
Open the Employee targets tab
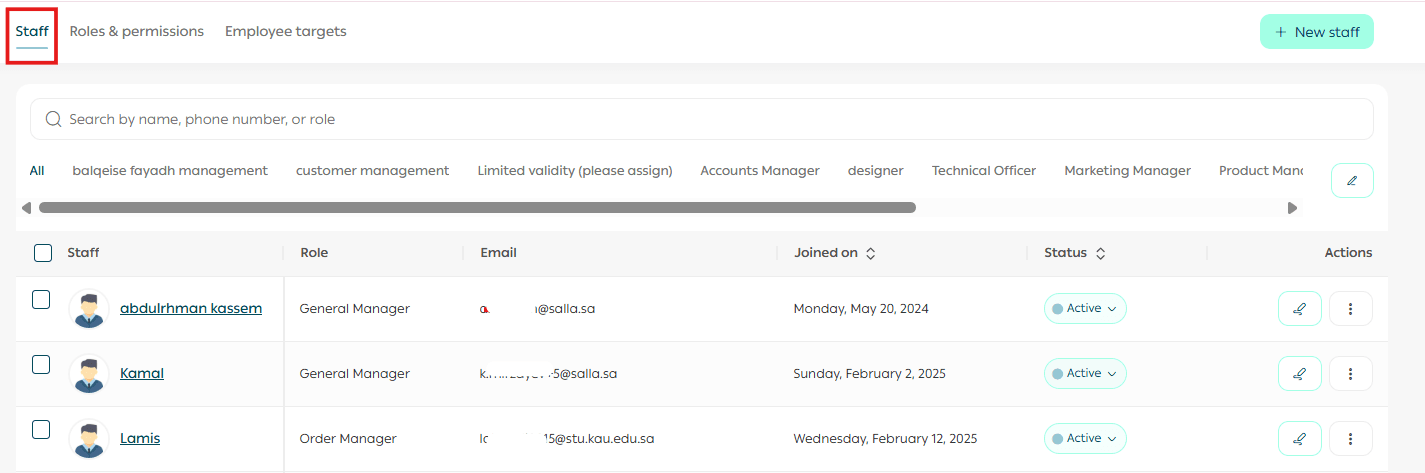coord(285,32)
